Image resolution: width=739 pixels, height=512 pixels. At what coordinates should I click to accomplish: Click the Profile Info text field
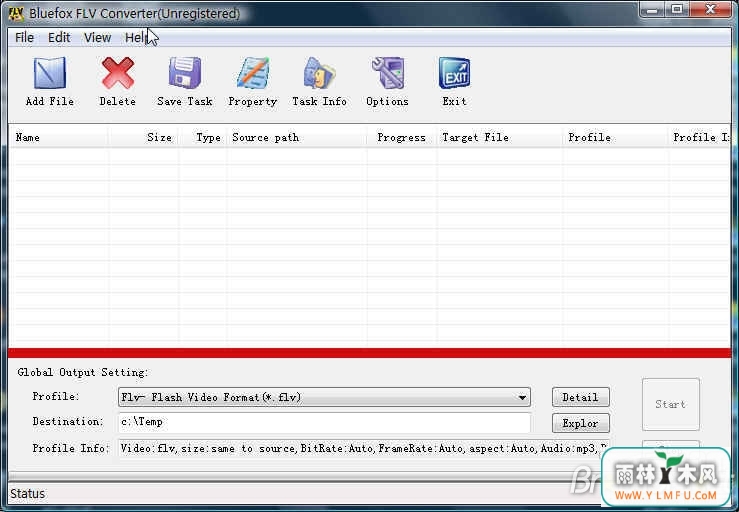coord(364,448)
